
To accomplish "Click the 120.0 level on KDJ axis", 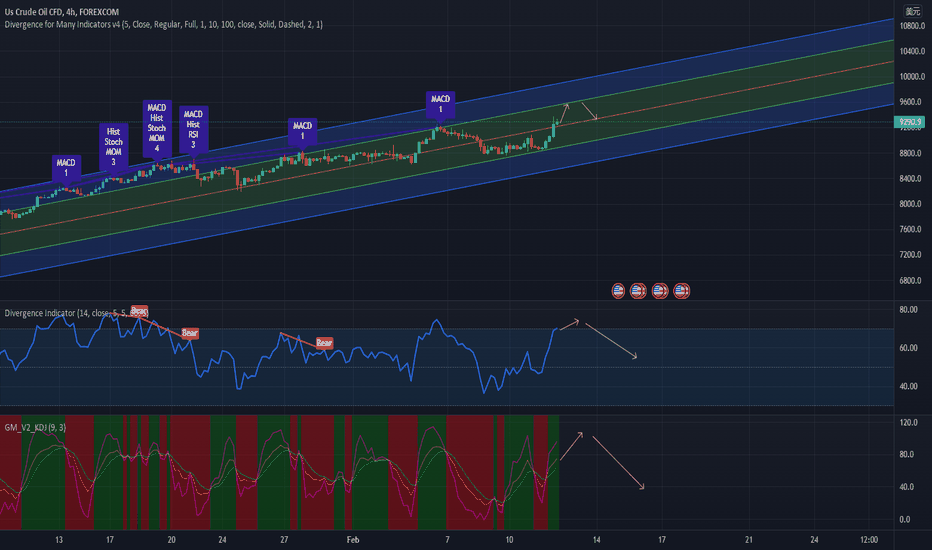I will pyautogui.click(x=909, y=423).
